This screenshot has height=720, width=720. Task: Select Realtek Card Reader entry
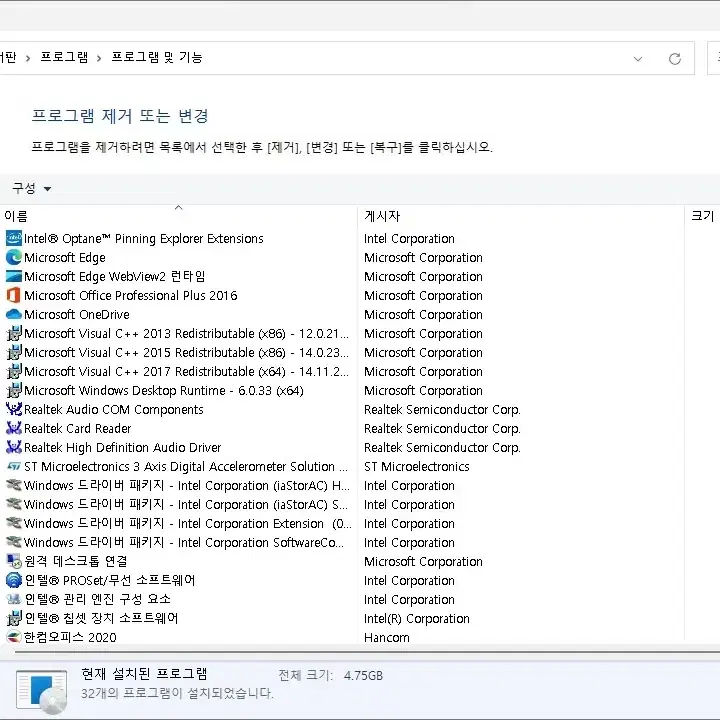(78, 428)
